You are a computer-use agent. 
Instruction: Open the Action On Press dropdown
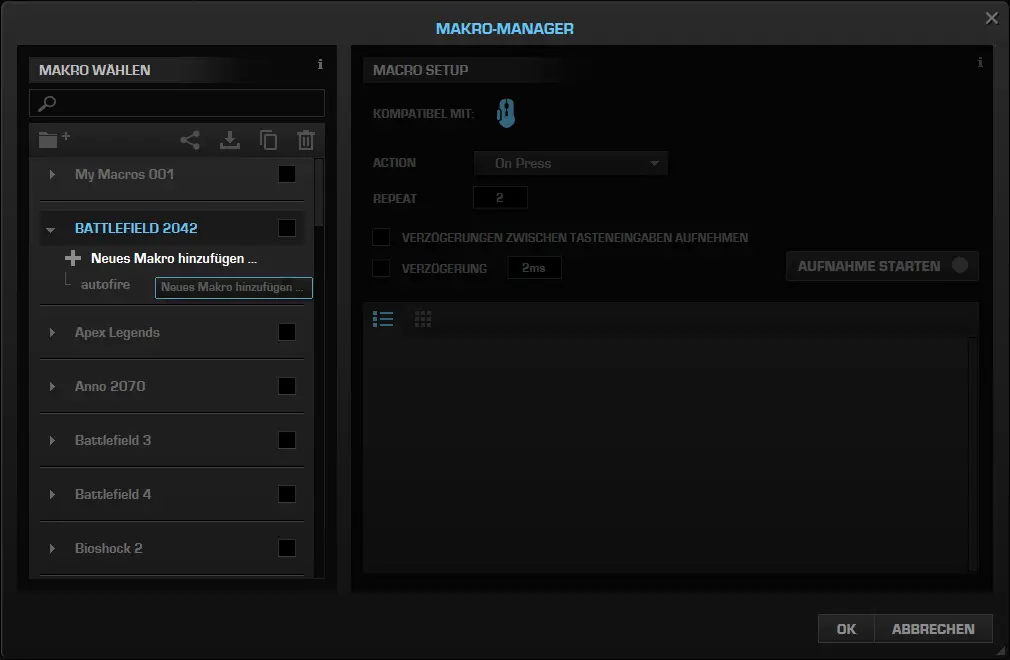click(571, 163)
